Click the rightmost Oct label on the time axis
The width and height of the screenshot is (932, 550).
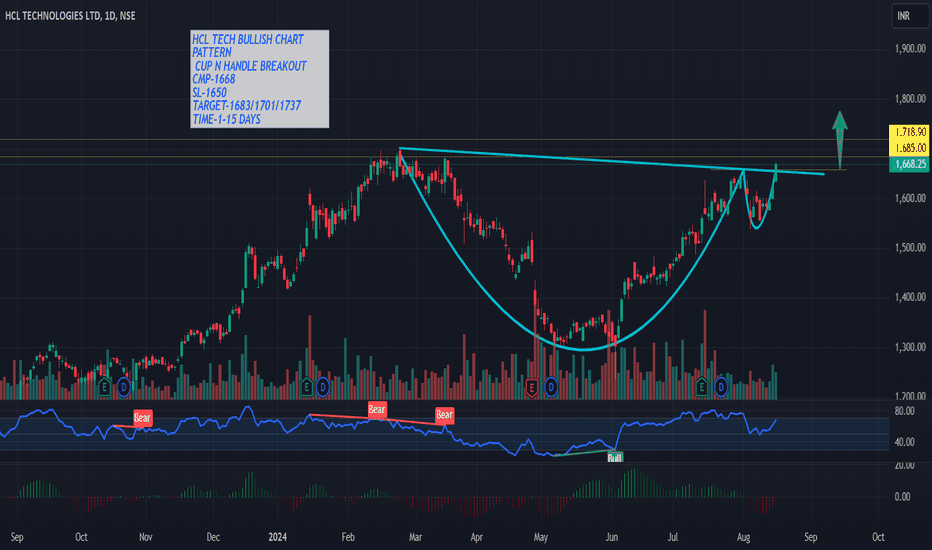(878, 537)
